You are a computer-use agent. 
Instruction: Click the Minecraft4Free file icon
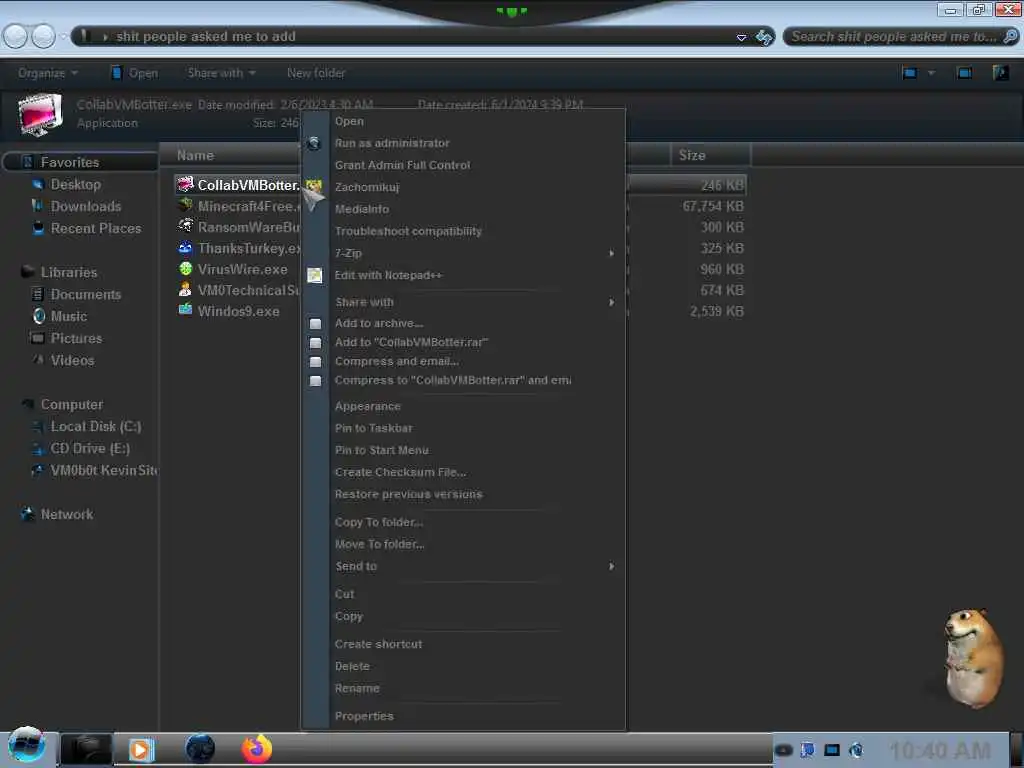point(185,206)
